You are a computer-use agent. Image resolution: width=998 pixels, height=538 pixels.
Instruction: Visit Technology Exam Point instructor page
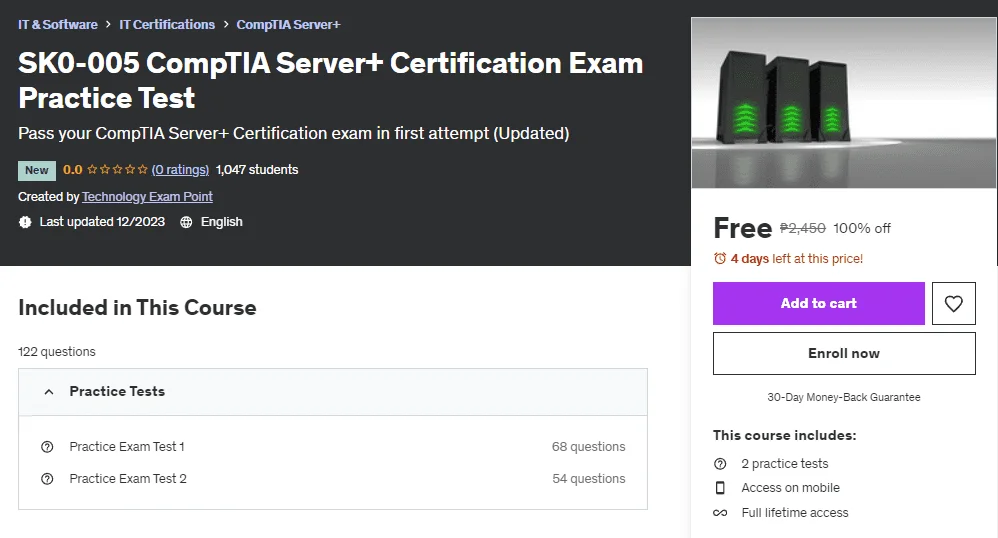(x=147, y=197)
